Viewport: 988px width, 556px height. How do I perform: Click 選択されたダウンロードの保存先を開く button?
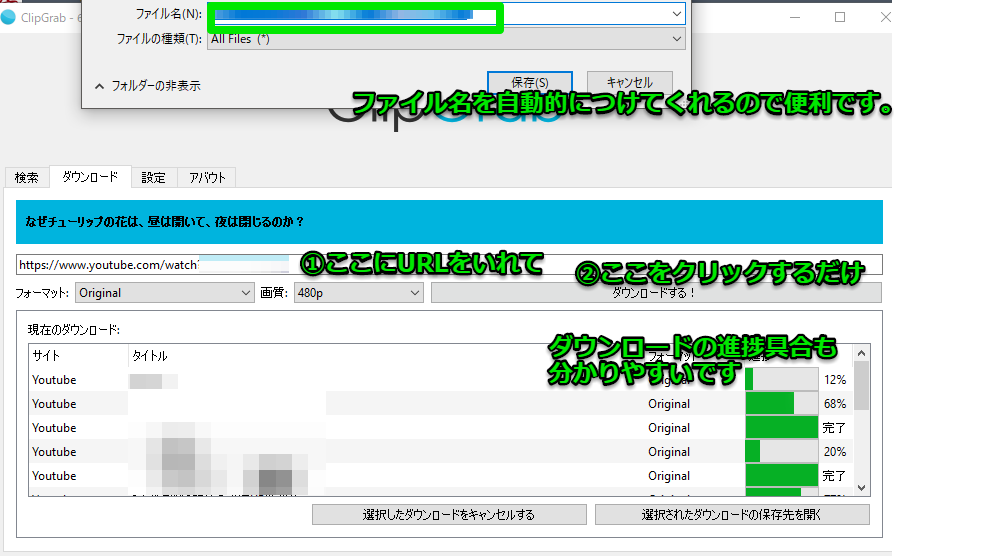pyautogui.click(x=731, y=515)
